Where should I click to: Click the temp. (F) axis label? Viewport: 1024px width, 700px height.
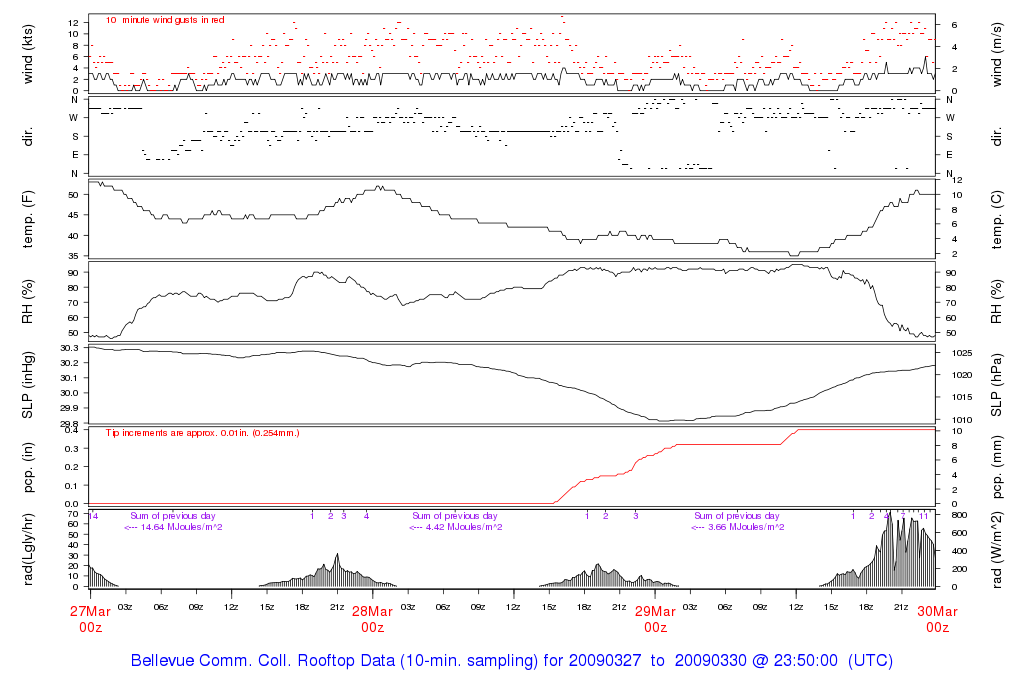pos(28,219)
